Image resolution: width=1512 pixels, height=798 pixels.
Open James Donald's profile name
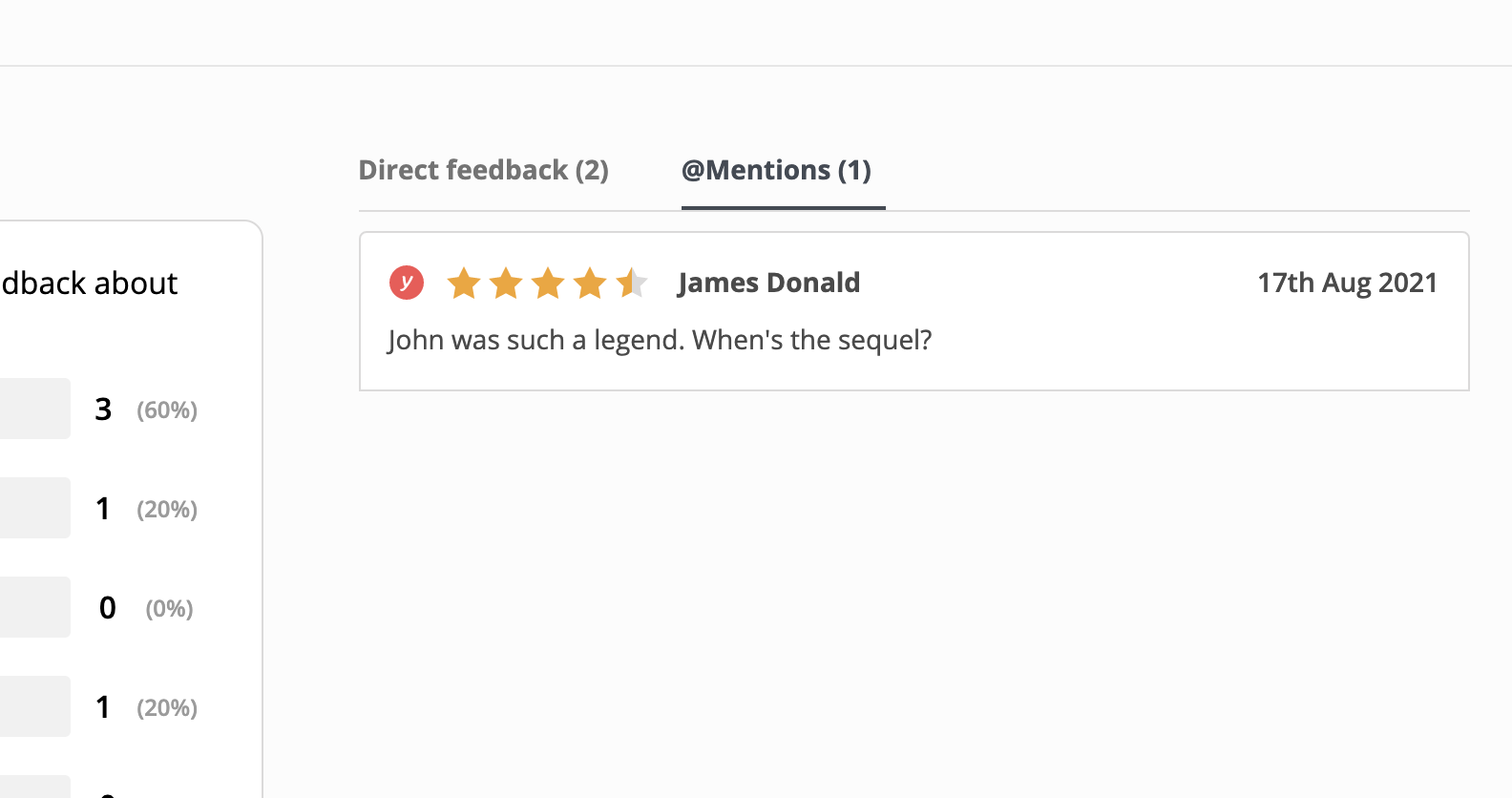[x=768, y=283]
